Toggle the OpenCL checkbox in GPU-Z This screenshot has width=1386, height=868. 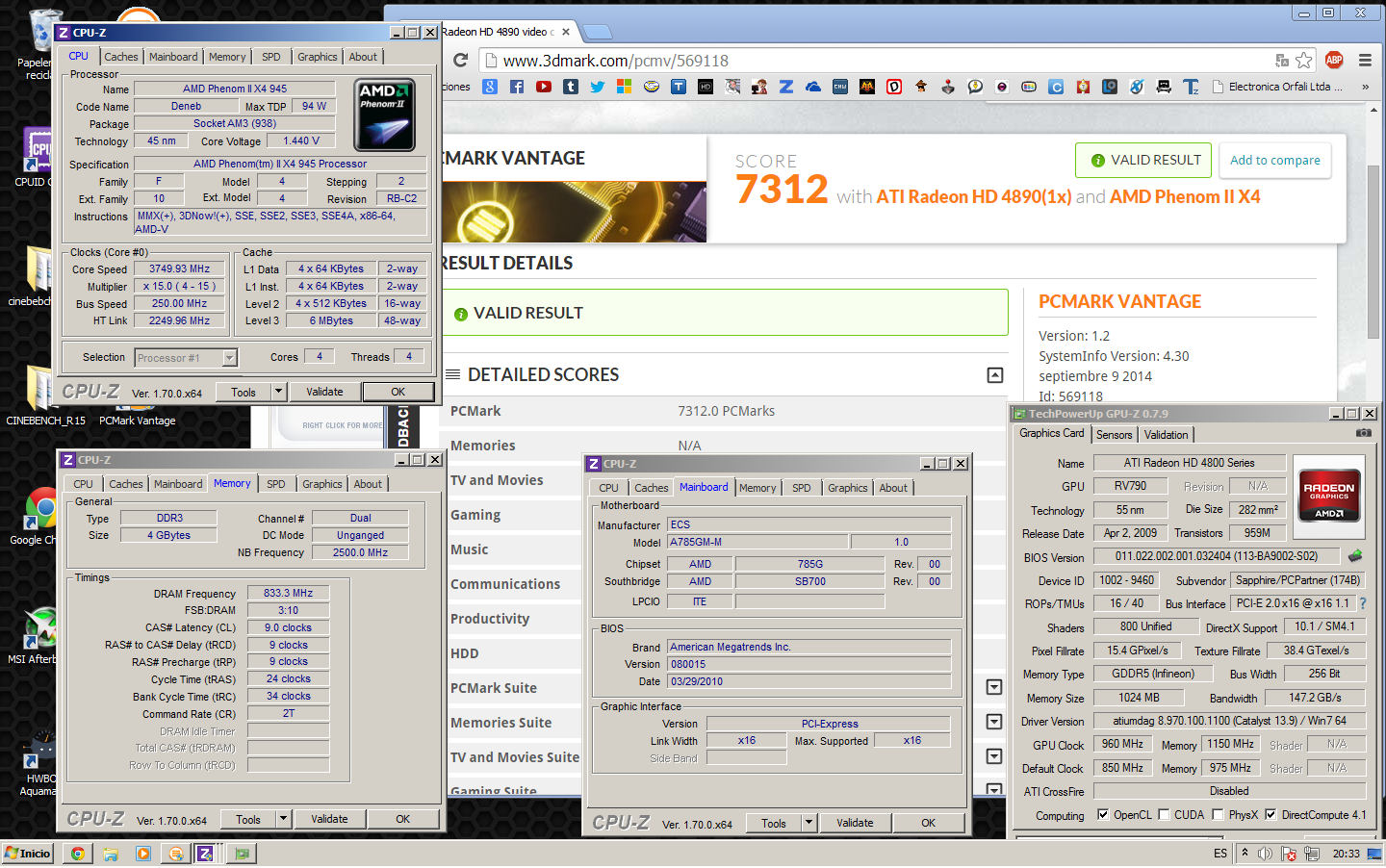(1103, 814)
